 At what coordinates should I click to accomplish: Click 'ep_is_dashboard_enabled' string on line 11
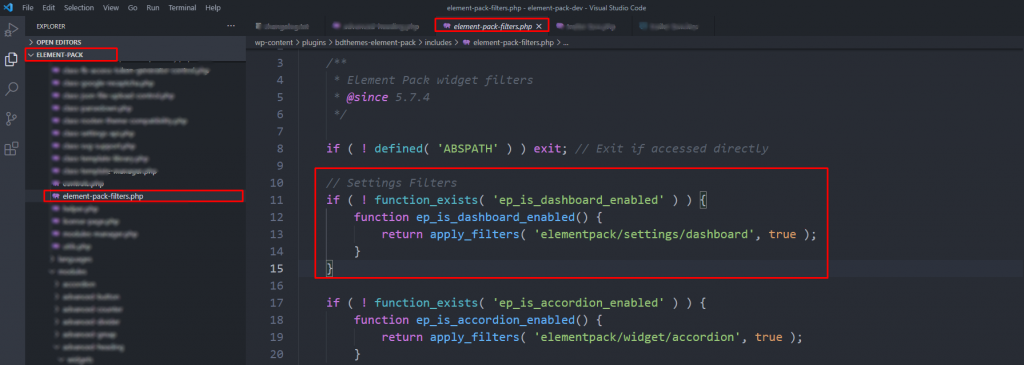tap(580, 200)
